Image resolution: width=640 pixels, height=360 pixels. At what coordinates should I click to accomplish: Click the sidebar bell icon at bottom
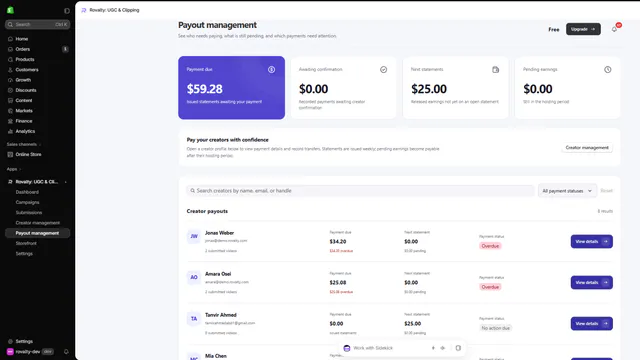[66, 351]
